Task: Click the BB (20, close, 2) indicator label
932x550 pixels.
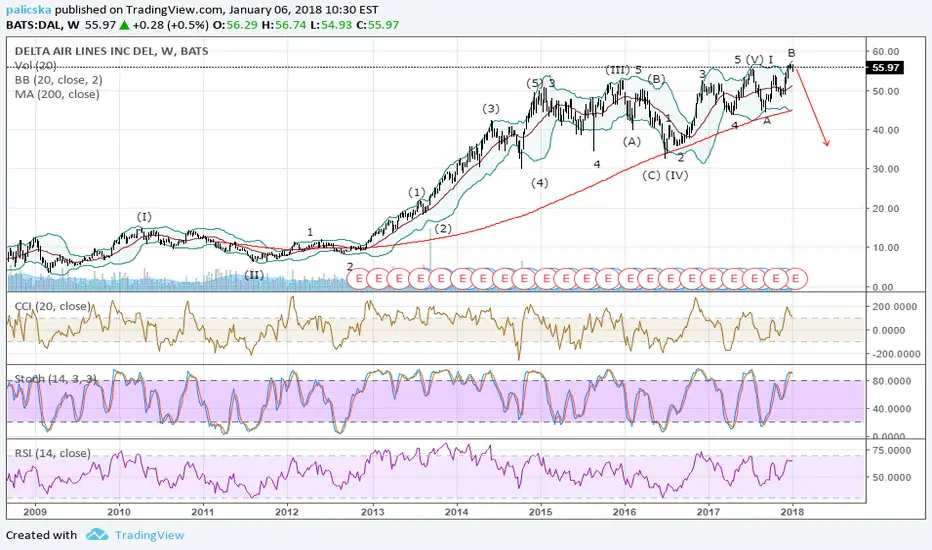Action: click(x=58, y=80)
